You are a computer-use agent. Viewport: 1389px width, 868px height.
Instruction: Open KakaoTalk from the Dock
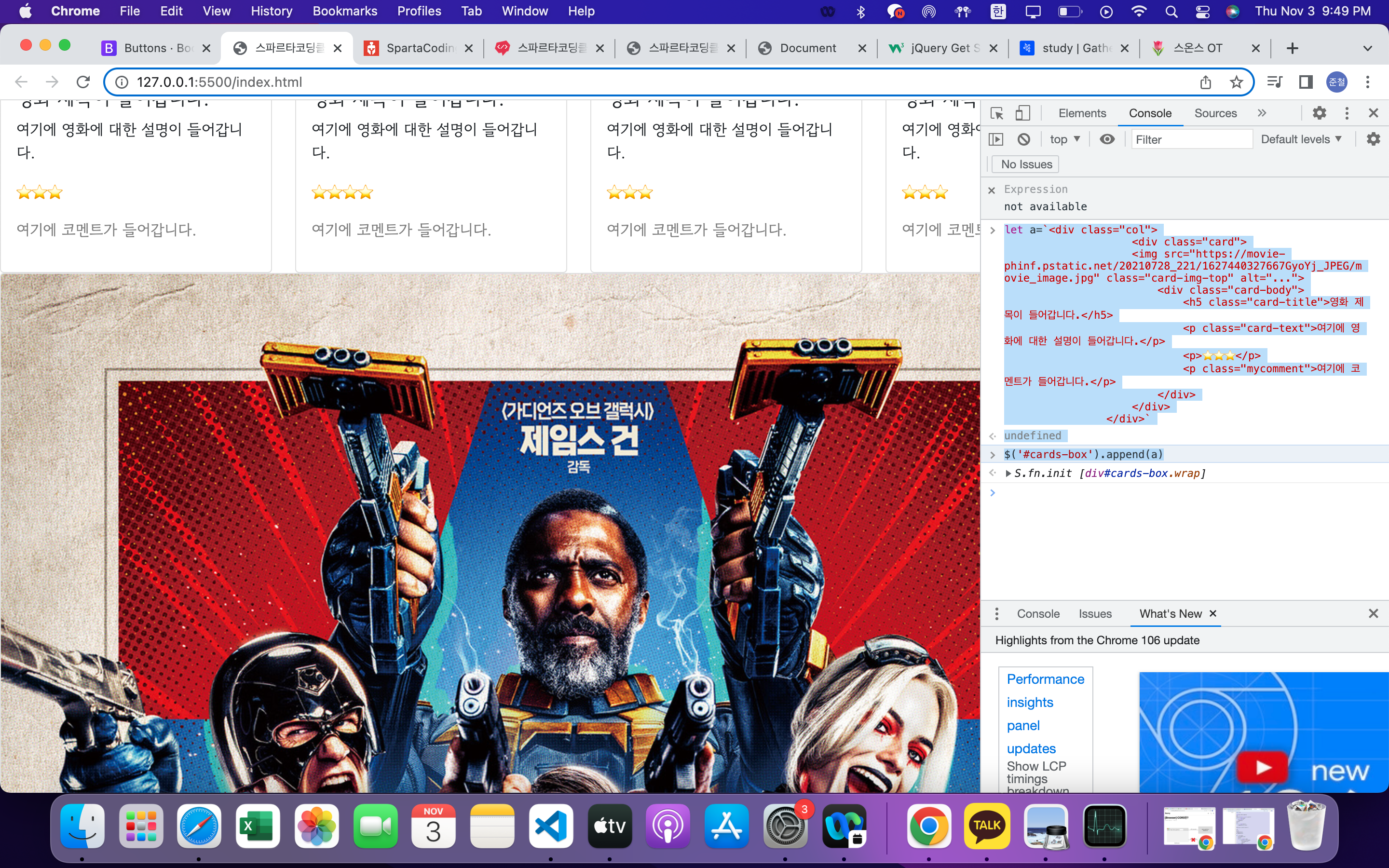coord(987,826)
